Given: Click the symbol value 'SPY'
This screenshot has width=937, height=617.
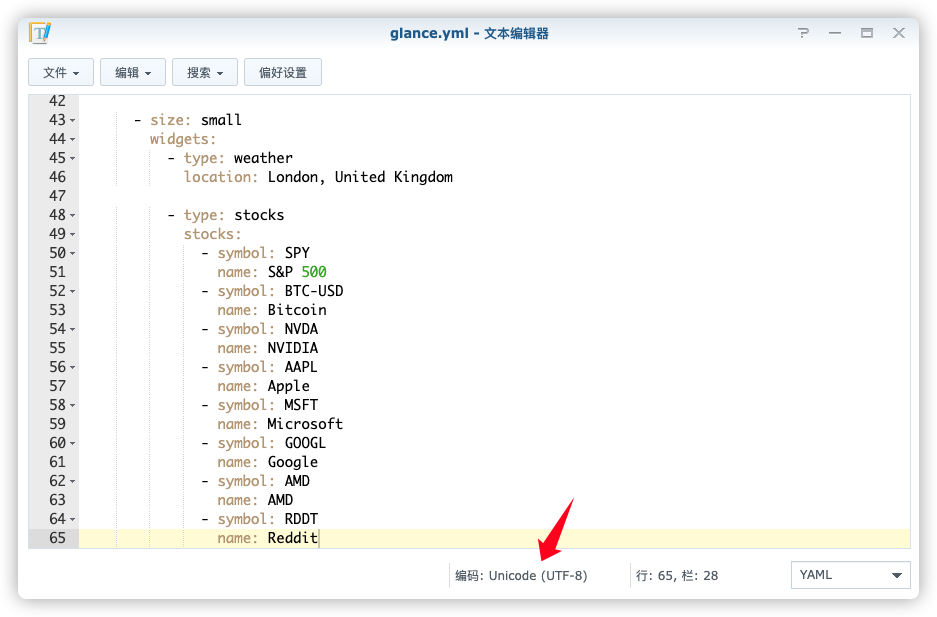Looking at the screenshot, I should tap(297, 253).
